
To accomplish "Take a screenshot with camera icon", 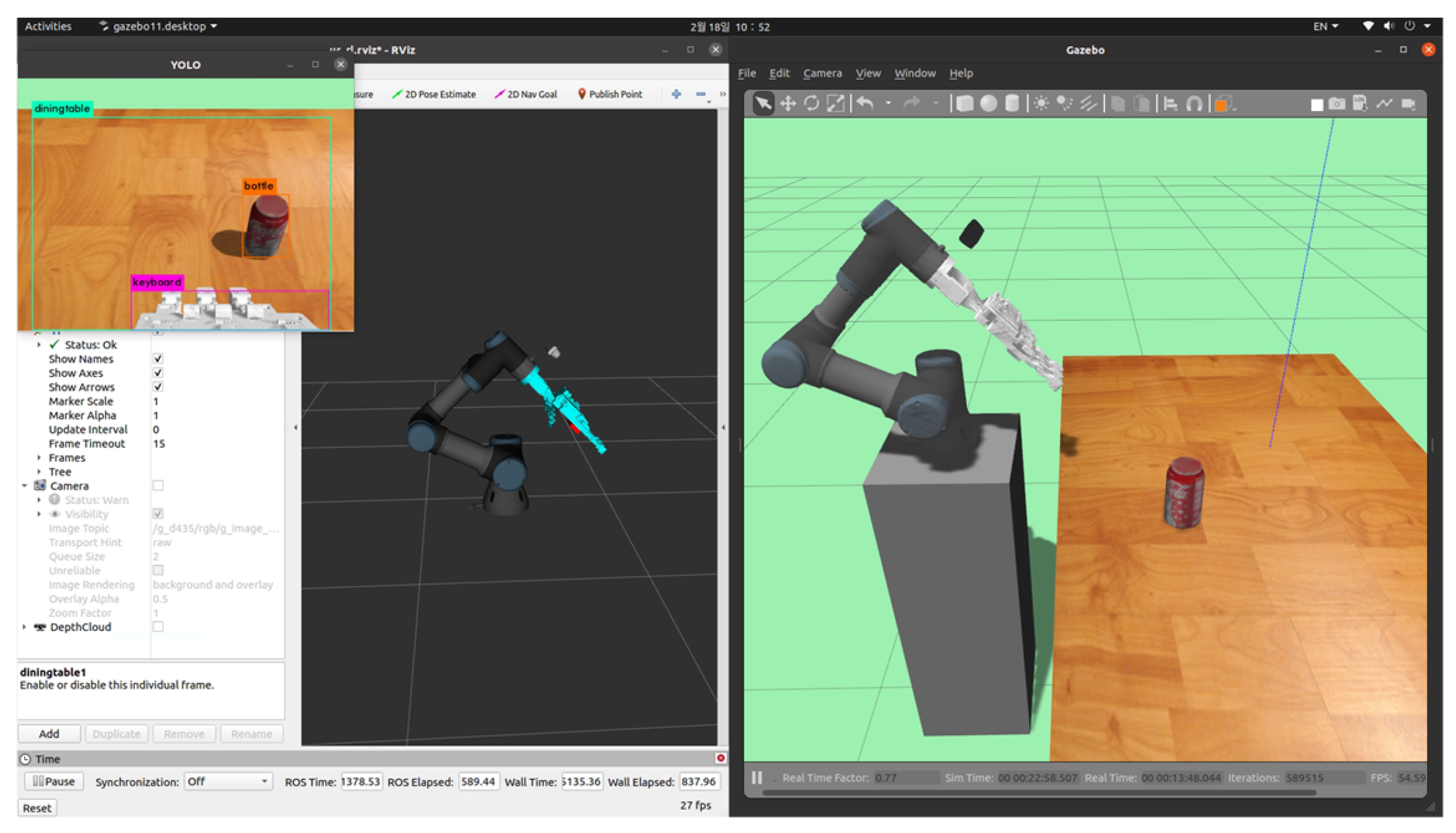I will (1336, 104).
